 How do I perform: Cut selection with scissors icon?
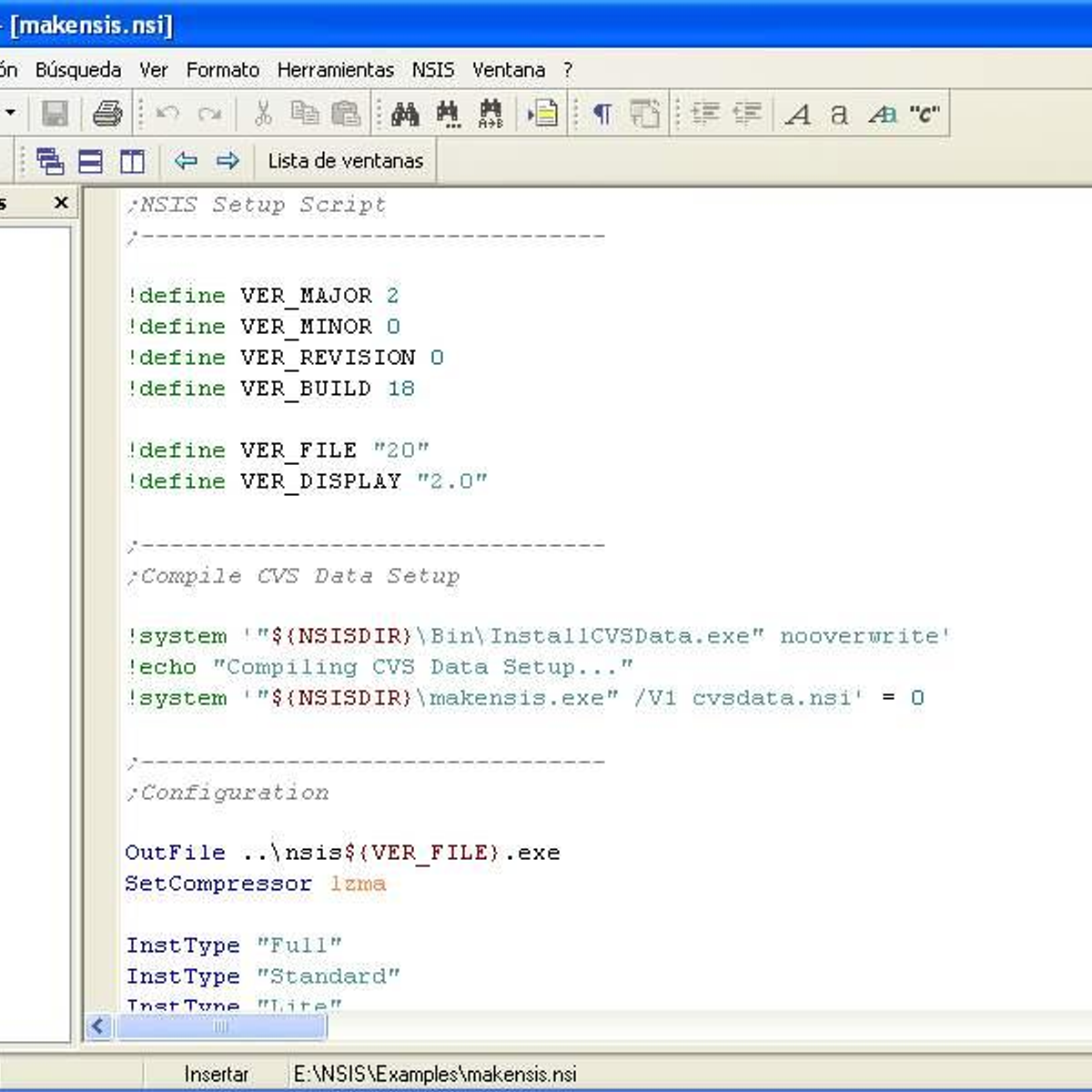(x=263, y=114)
